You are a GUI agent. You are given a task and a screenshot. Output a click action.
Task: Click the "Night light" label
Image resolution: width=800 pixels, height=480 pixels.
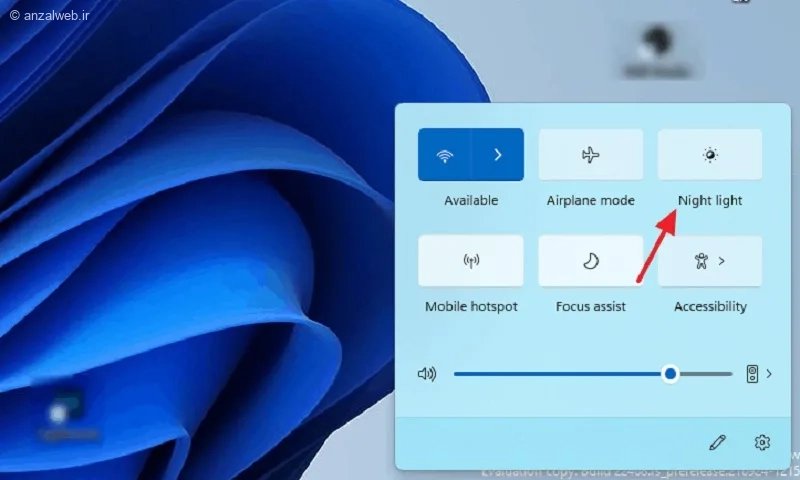pyautogui.click(x=710, y=200)
